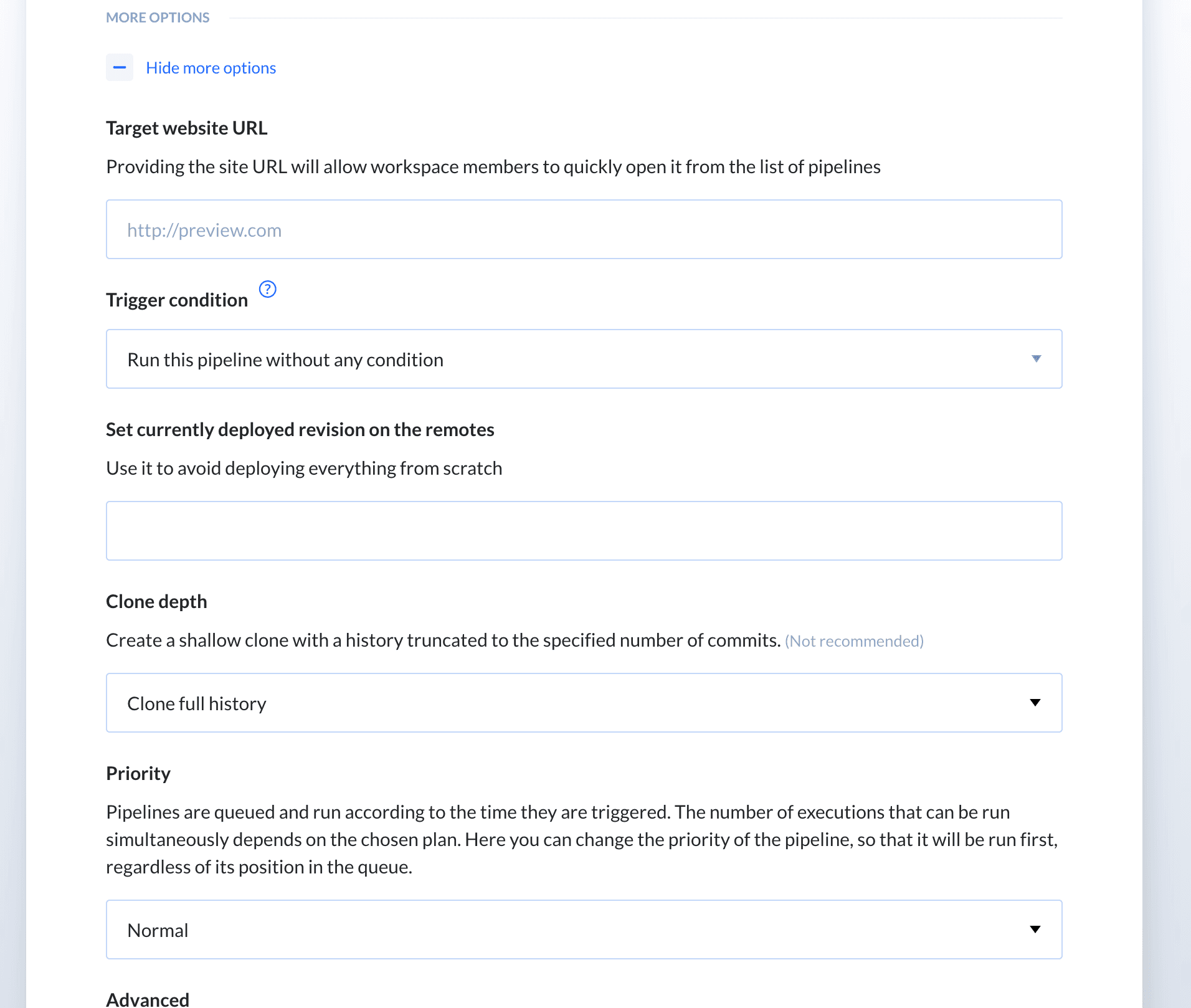This screenshot has height=1008, width=1191.
Task: Click the Target website URL input field
Action: point(584,229)
